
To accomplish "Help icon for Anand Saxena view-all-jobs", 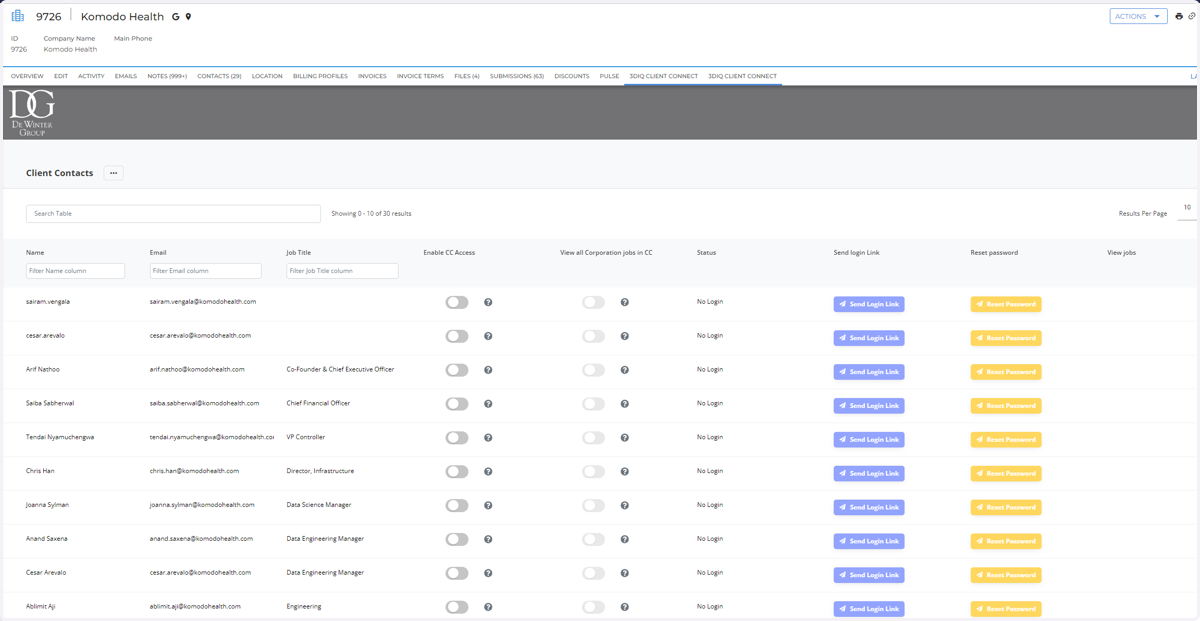I will coord(625,539).
